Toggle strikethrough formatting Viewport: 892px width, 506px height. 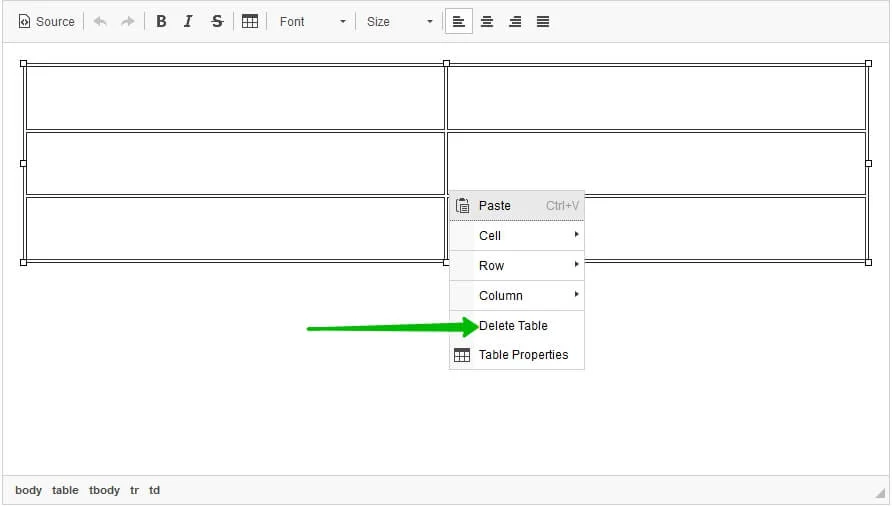point(217,22)
